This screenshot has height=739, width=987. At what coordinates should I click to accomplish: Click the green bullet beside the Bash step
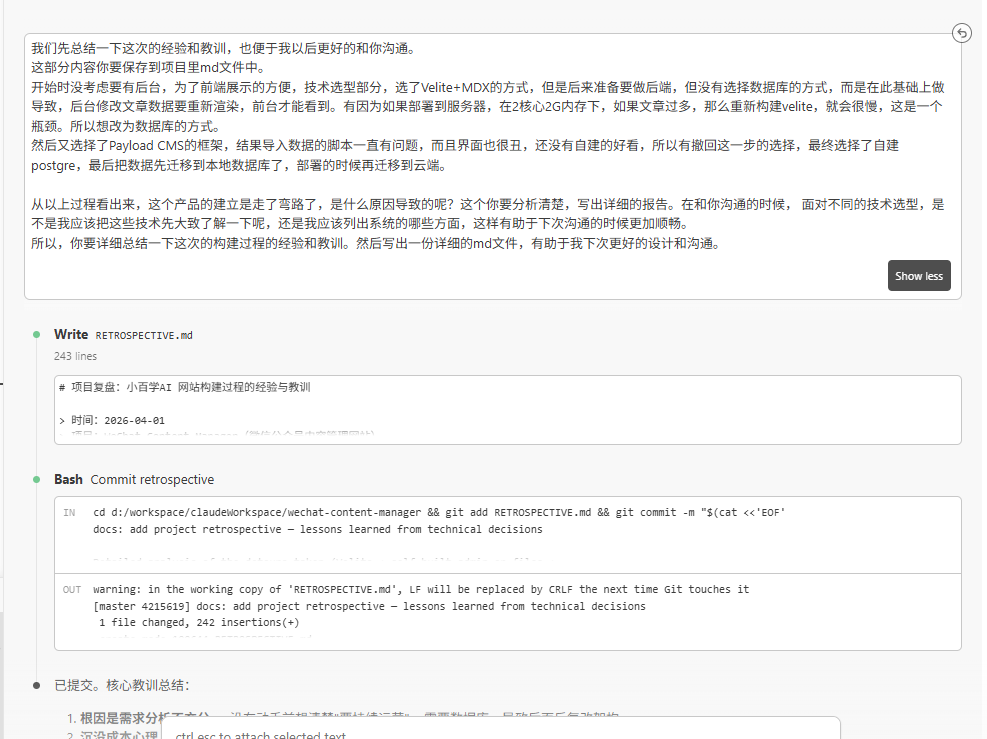tap(38, 480)
